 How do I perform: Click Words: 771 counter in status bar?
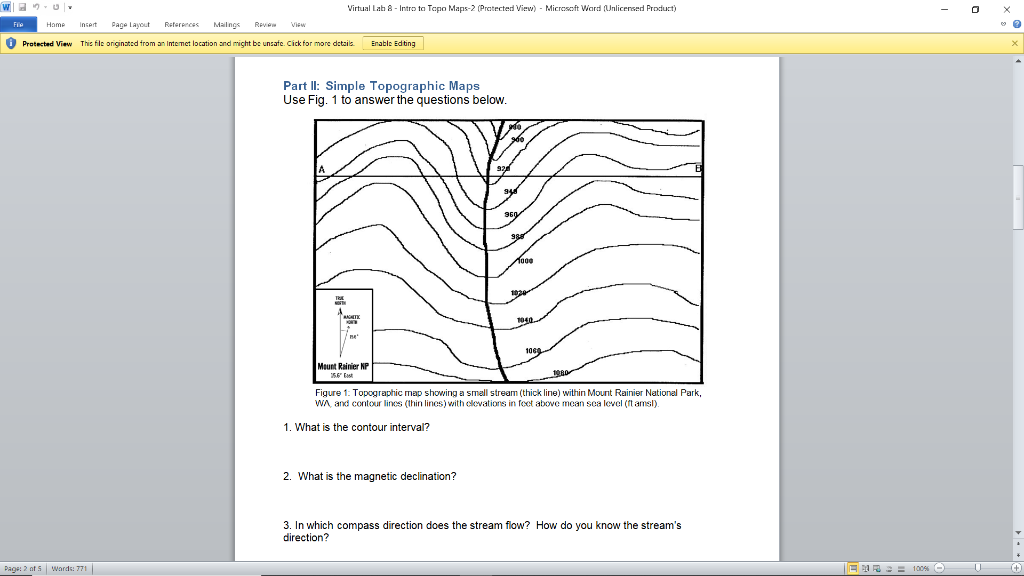point(70,567)
